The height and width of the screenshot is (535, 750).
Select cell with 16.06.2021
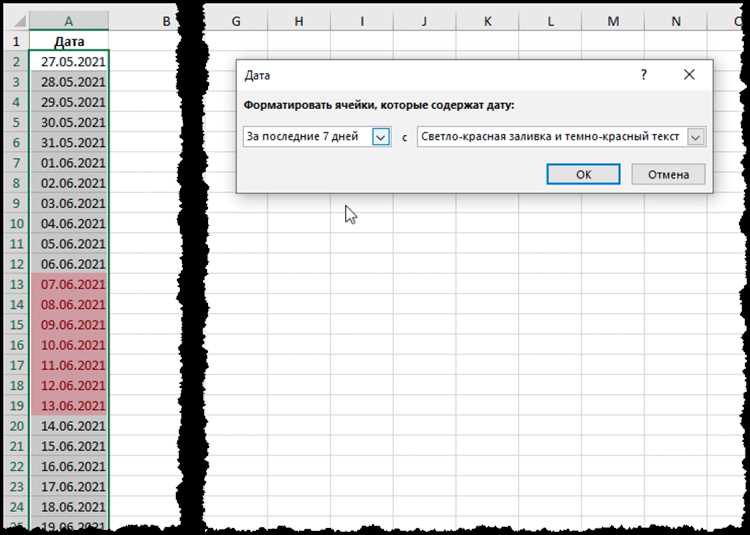coord(69,466)
